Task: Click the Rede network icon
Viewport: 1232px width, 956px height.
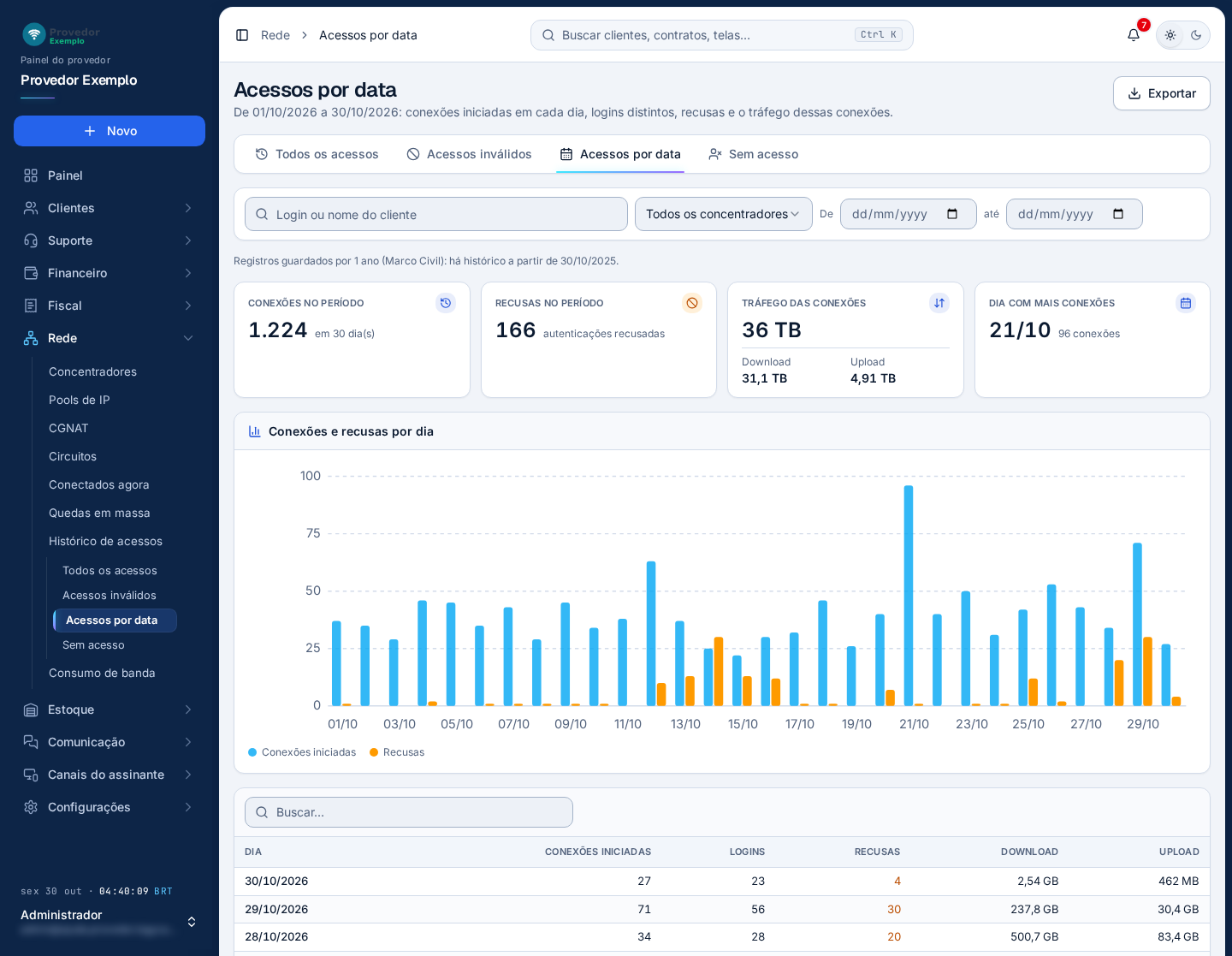Action: [x=31, y=338]
